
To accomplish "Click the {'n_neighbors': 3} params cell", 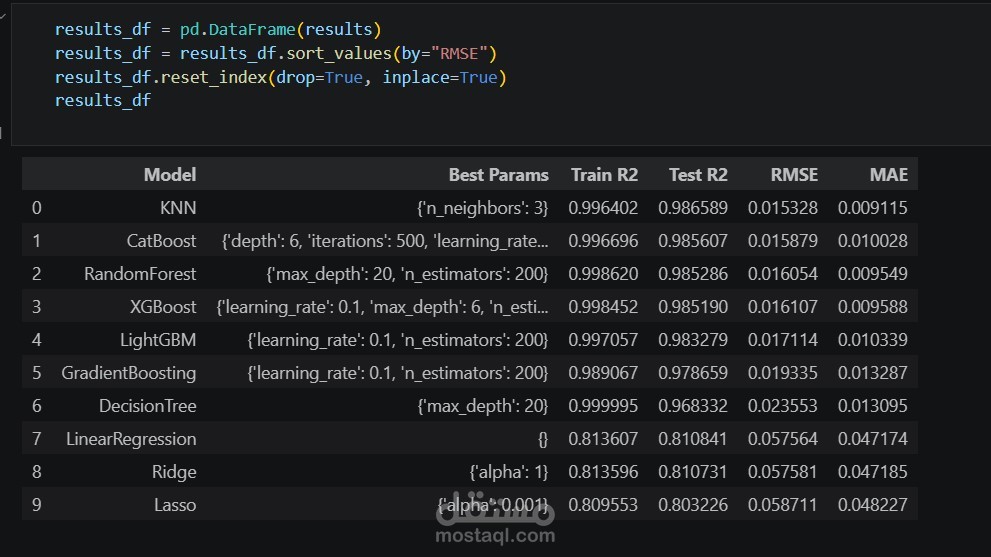I will click(482, 208).
